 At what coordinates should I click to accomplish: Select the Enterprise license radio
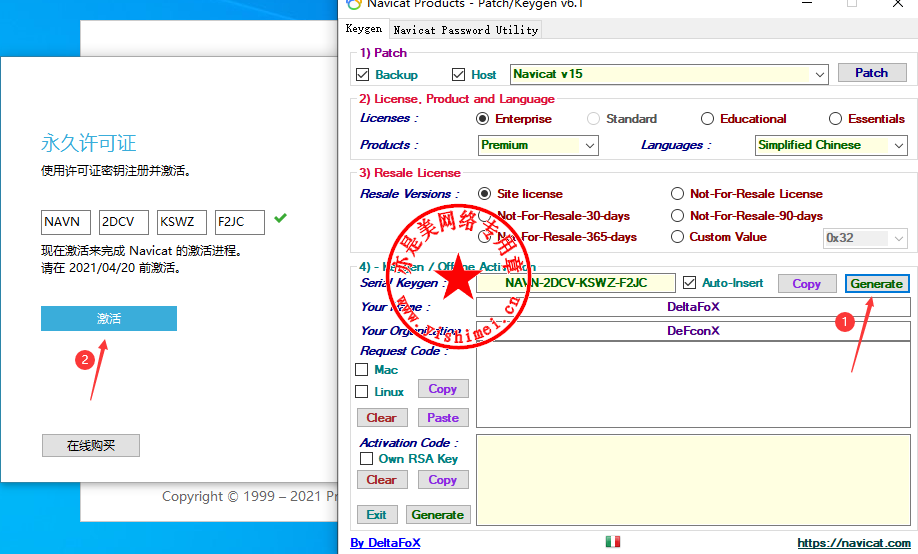click(482, 119)
